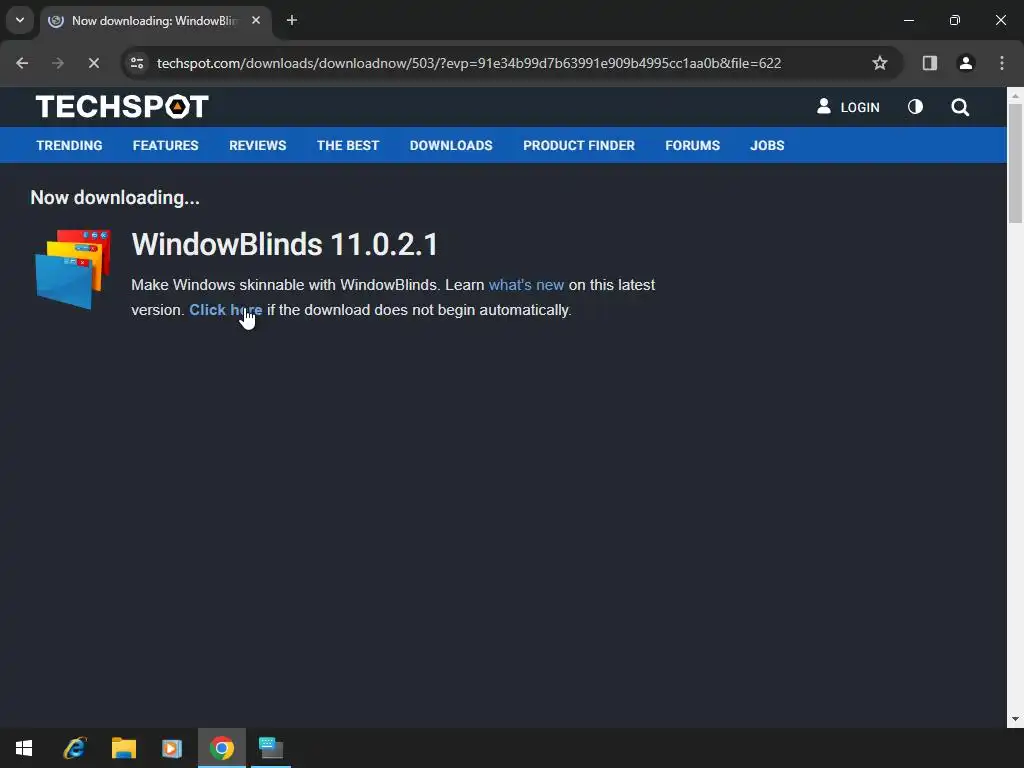
Task: View site information icon in address bar
Action: (x=137, y=63)
